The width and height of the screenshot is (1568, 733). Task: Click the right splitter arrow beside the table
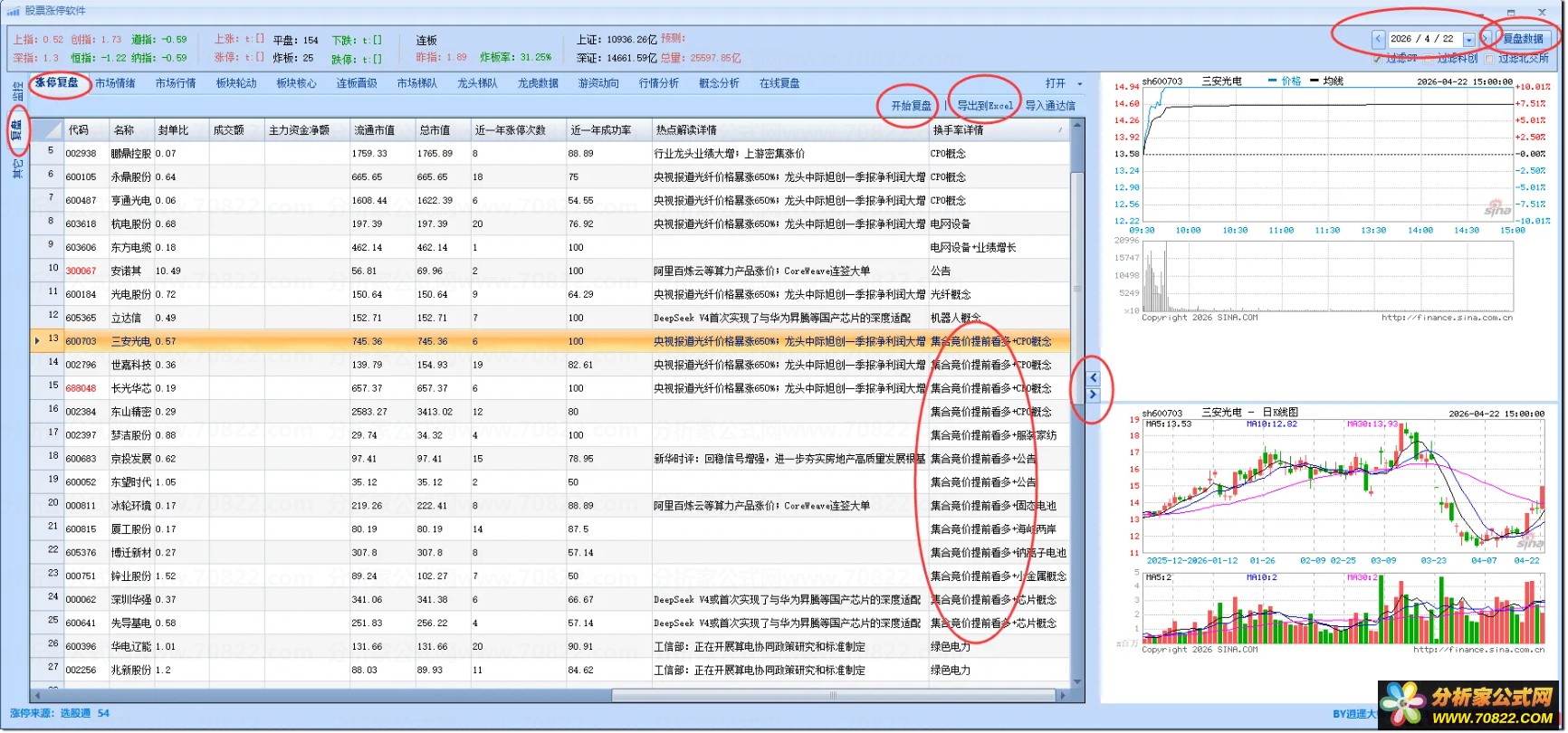coord(1093,395)
